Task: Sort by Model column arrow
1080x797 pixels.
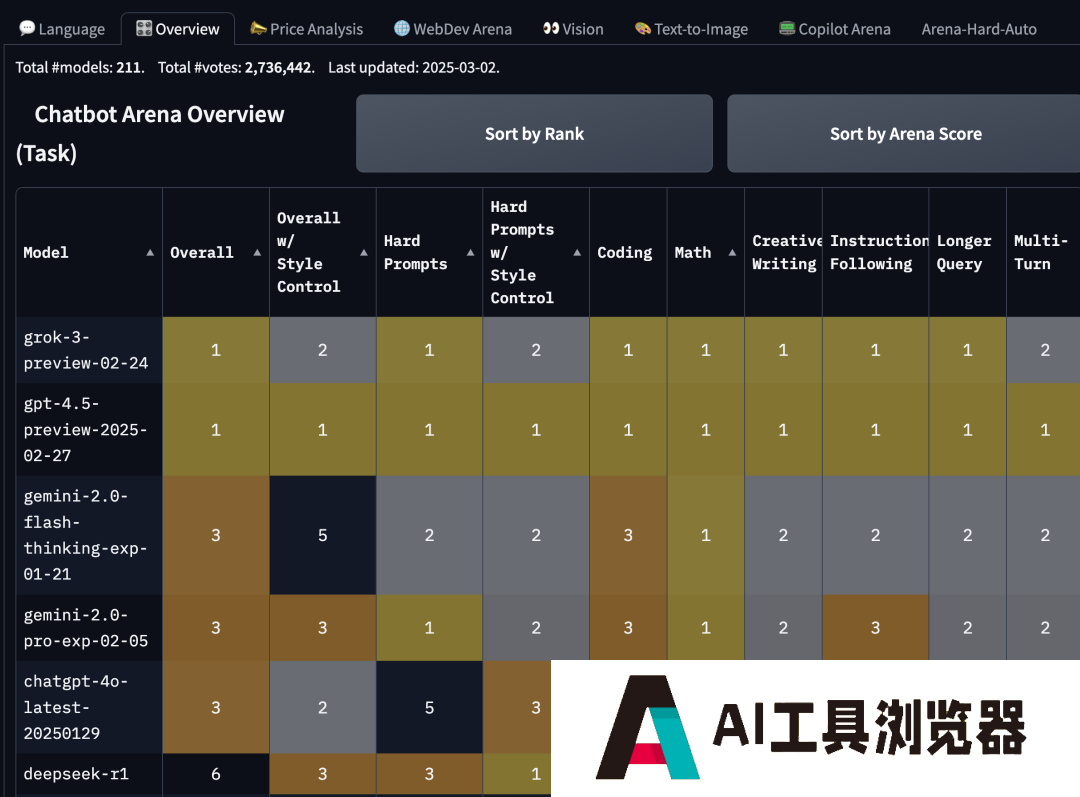Action: point(150,253)
